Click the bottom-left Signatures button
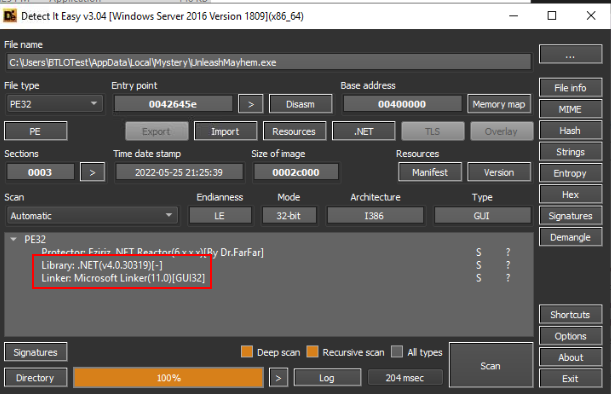 point(35,352)
